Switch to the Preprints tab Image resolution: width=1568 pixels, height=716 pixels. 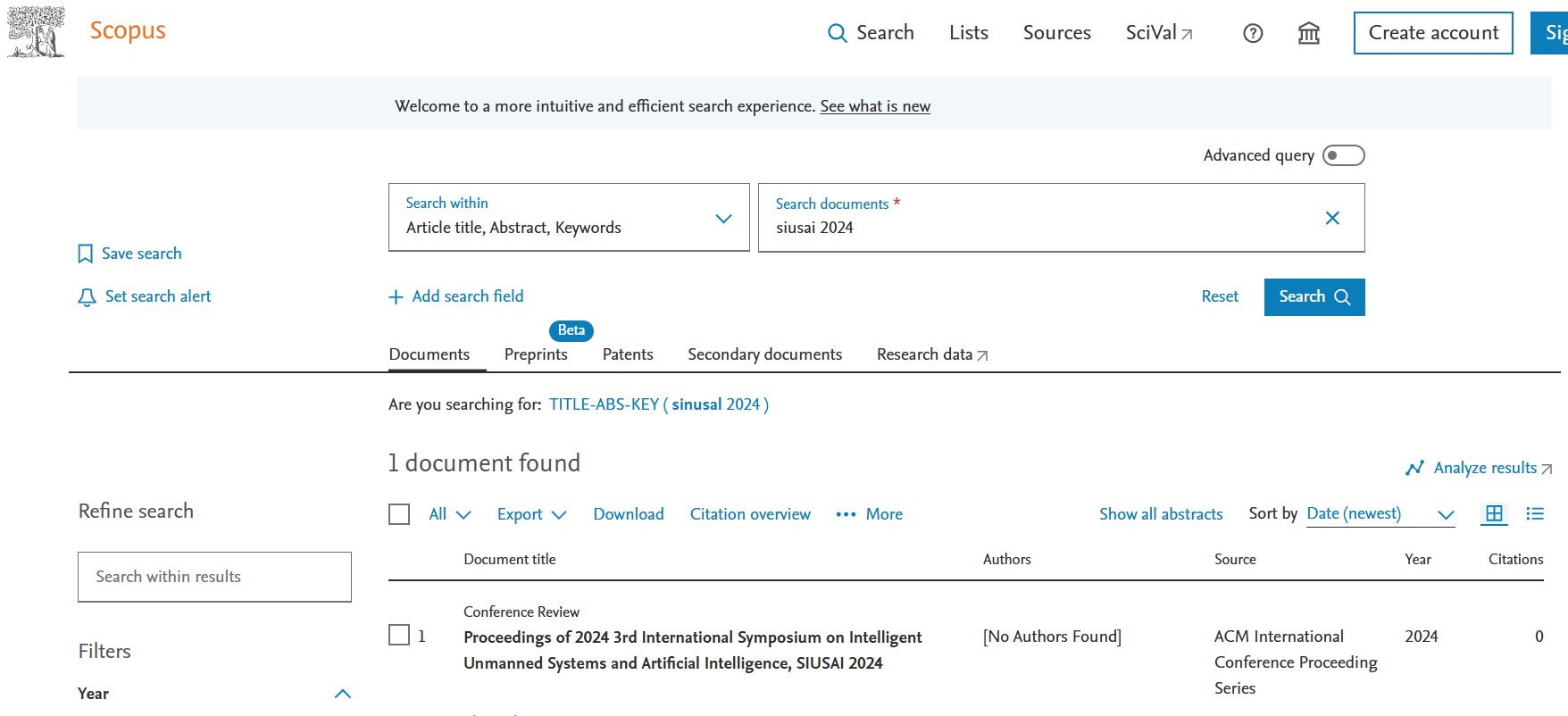point(536,354)
